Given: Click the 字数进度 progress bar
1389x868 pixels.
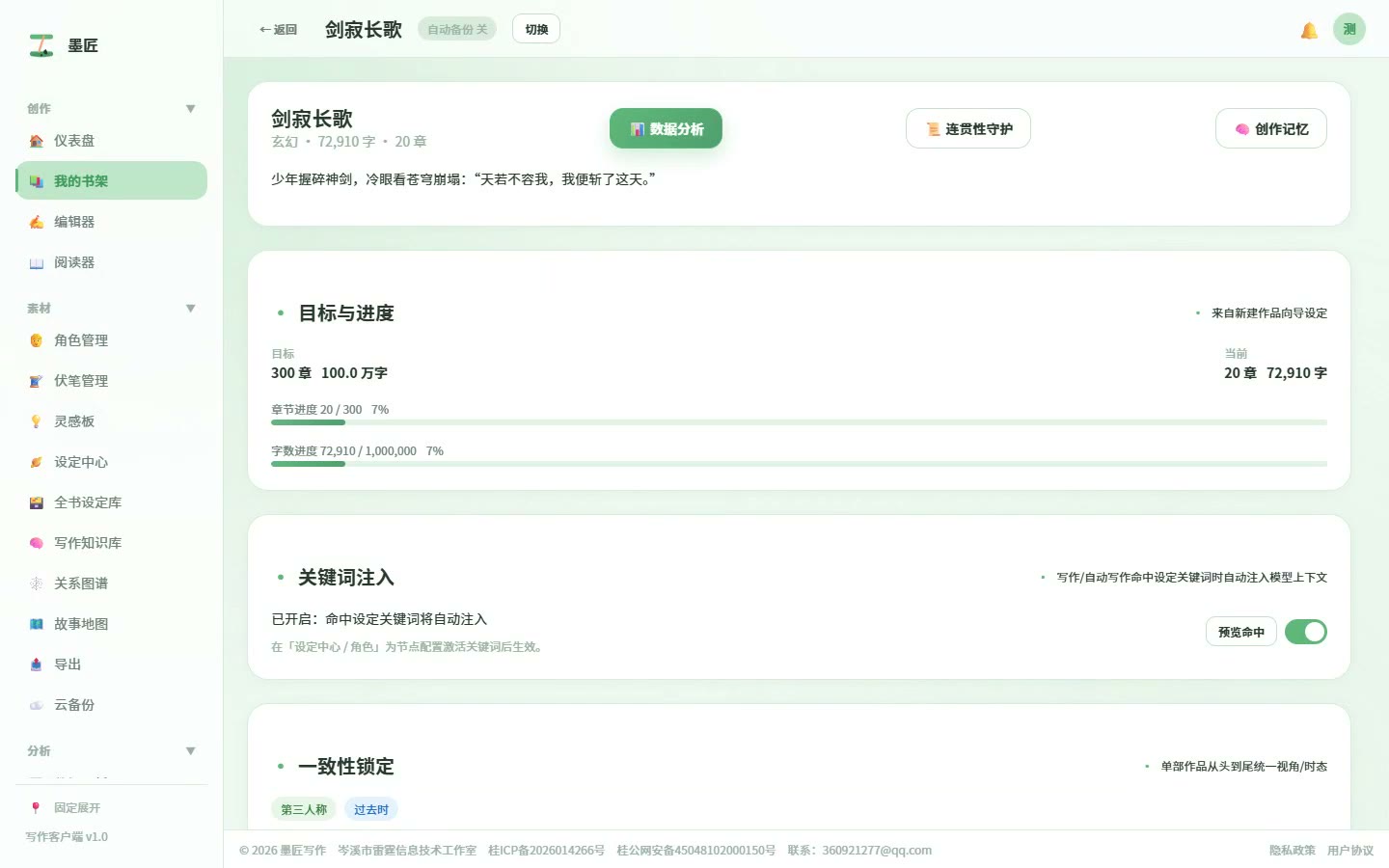Looking at the screenshot, I should (799, 464).
